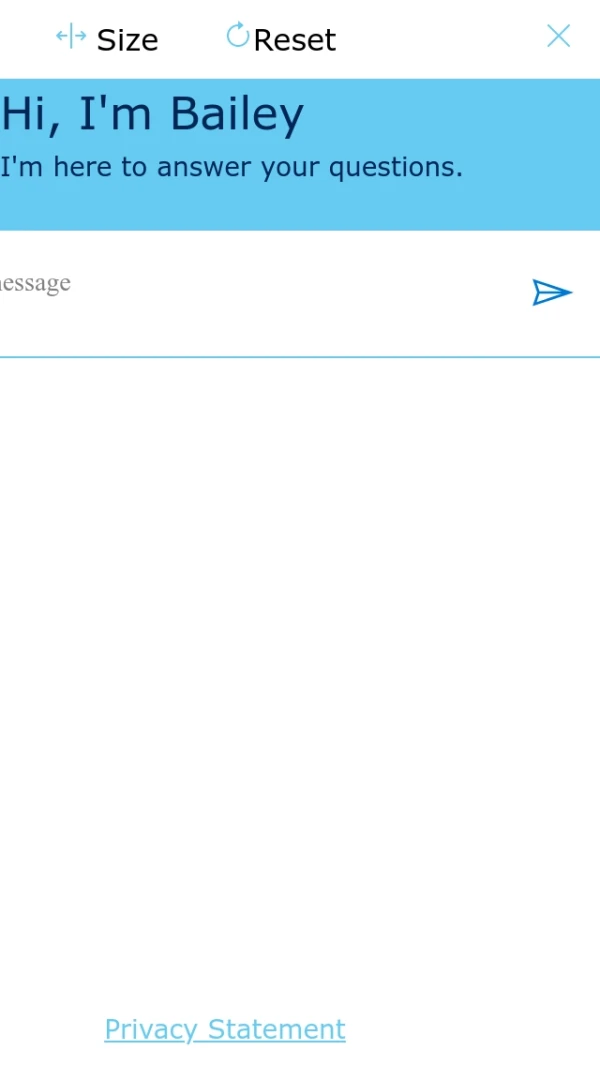Dismiss the chatbot using the X icon
The height and width of the screenshot is (1065, 600).
click(559, 36)
